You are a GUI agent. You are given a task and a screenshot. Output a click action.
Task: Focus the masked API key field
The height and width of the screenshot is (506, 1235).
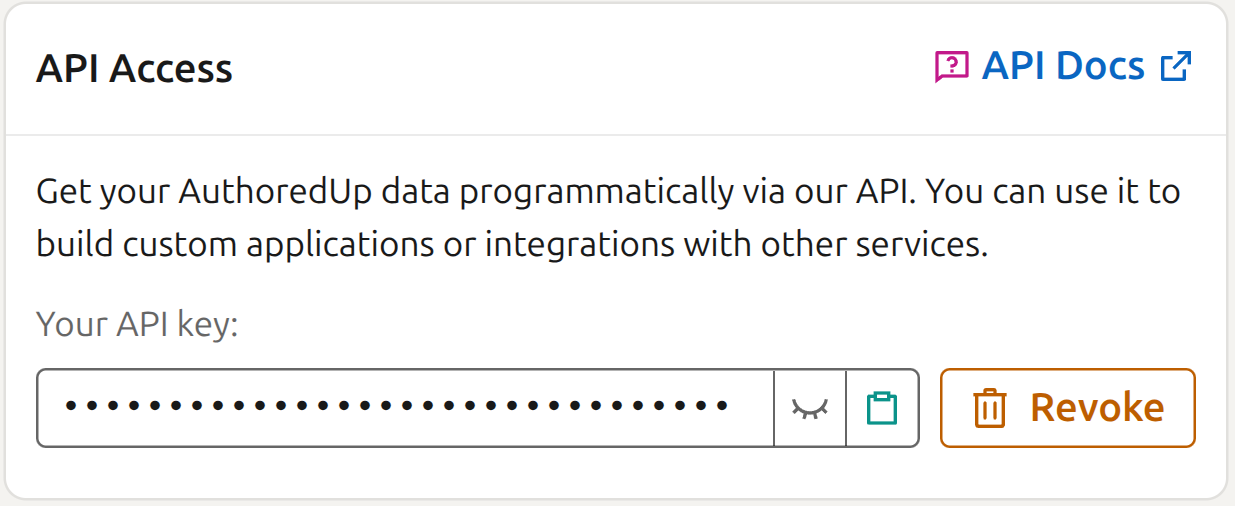coord(405,408)
